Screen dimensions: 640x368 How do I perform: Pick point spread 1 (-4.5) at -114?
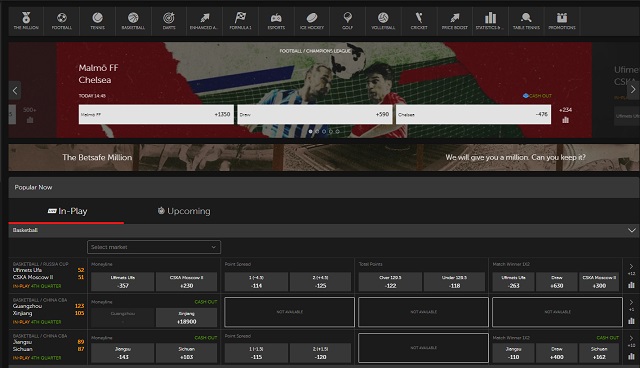coord(256,282)
